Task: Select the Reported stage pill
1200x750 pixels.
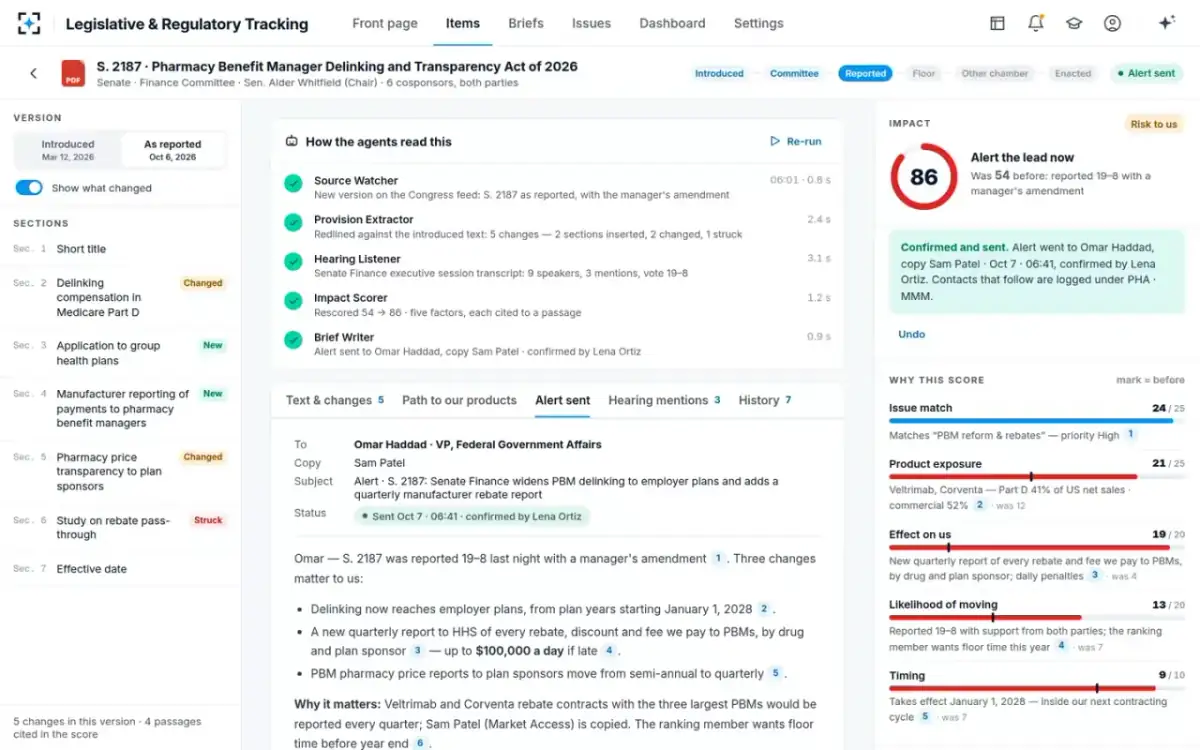Action: pyautogui.click(x=866, y=73)
